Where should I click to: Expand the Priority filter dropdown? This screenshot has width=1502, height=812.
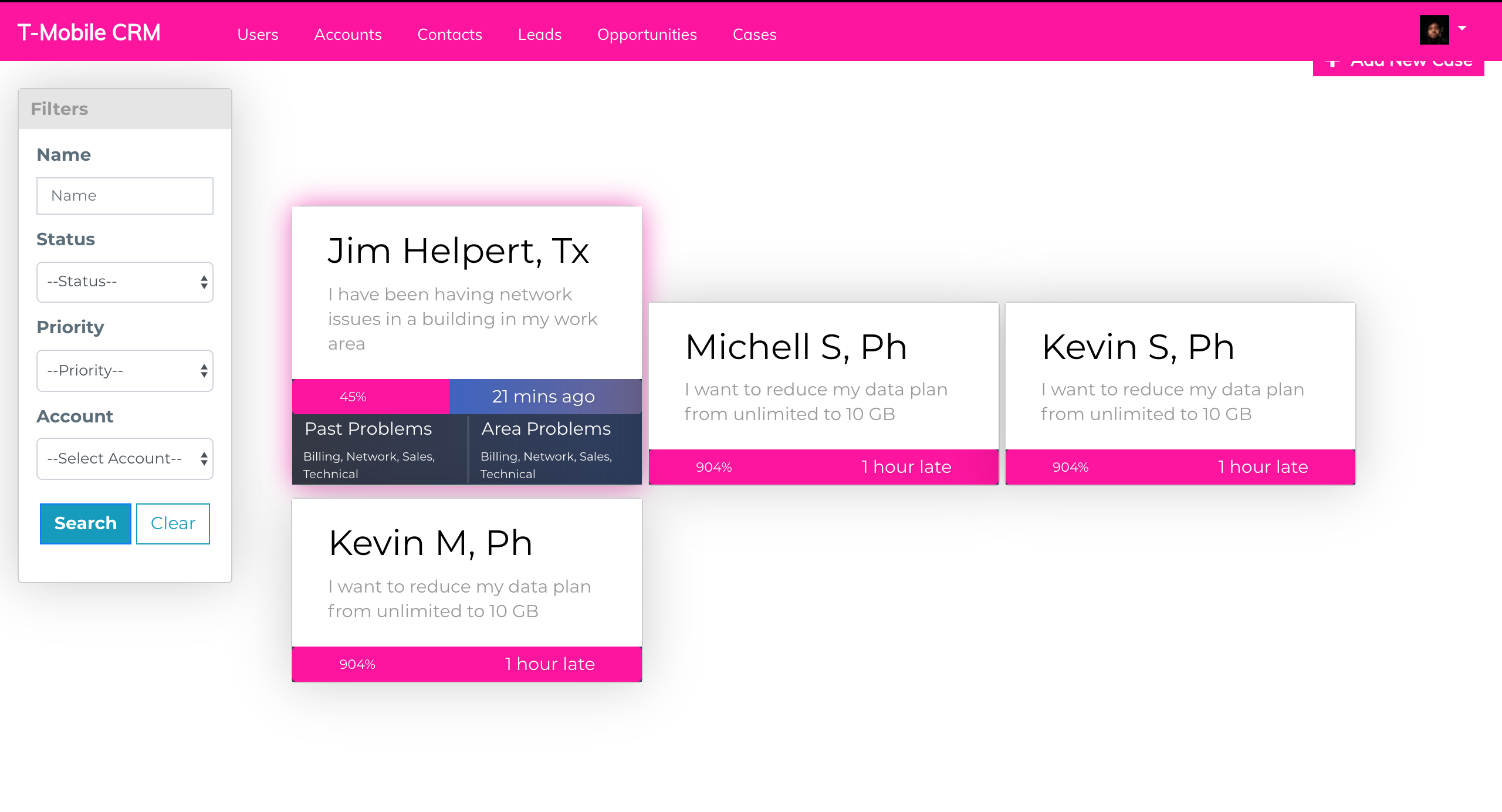point(125,371)
